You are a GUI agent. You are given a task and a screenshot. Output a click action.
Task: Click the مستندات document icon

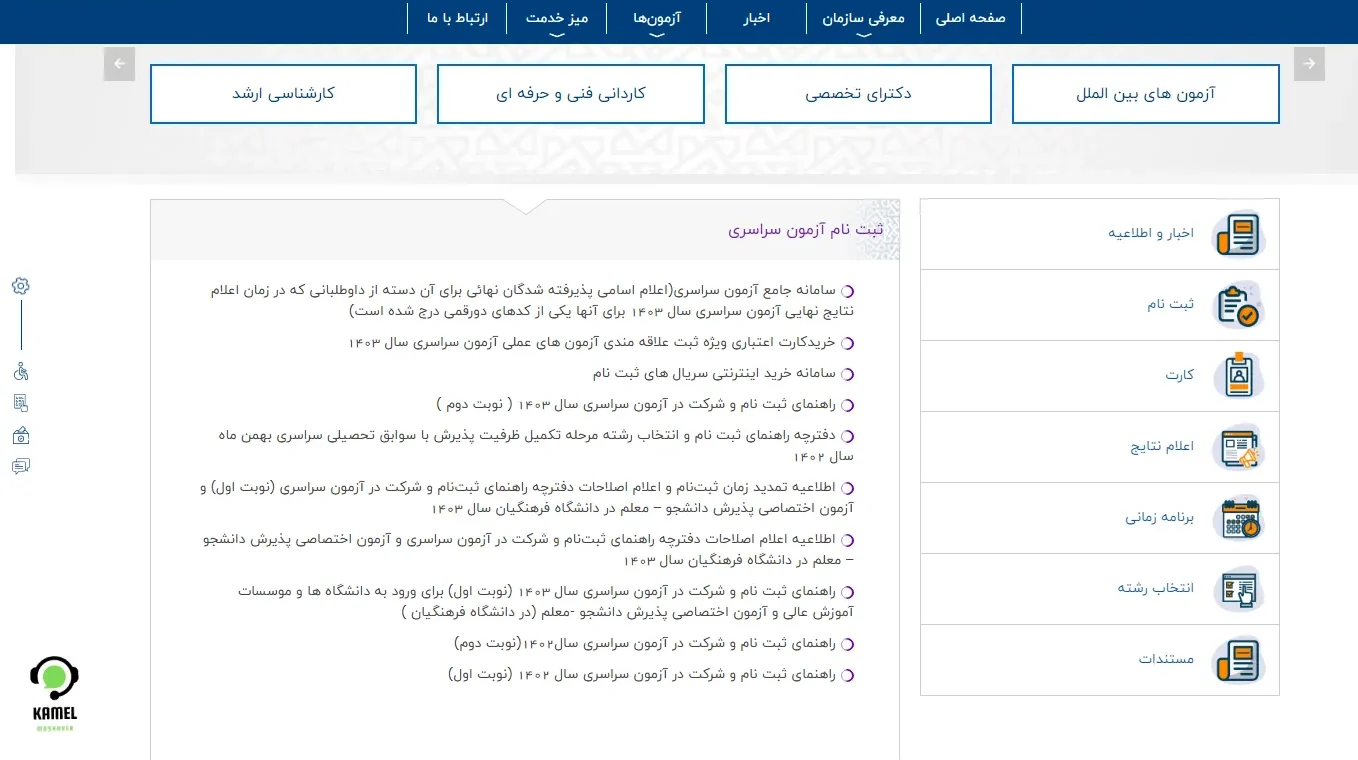1238,660
